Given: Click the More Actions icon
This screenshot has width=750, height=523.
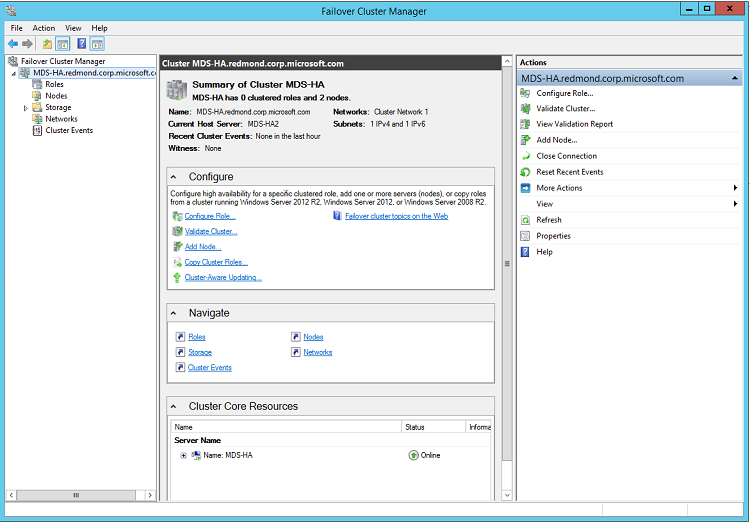Looking at the screenshot, I should coord(525,188).
